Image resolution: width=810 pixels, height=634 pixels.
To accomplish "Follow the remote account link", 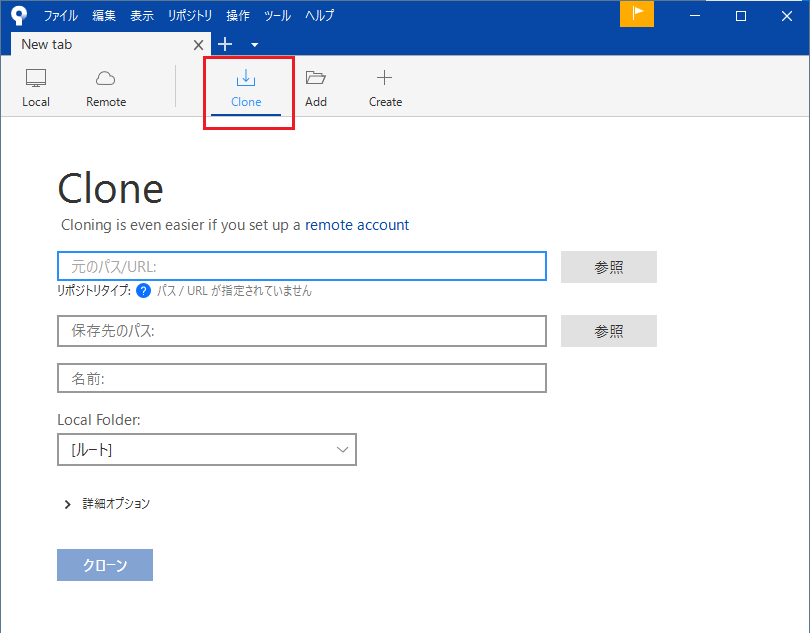I will tap(357, 225).
